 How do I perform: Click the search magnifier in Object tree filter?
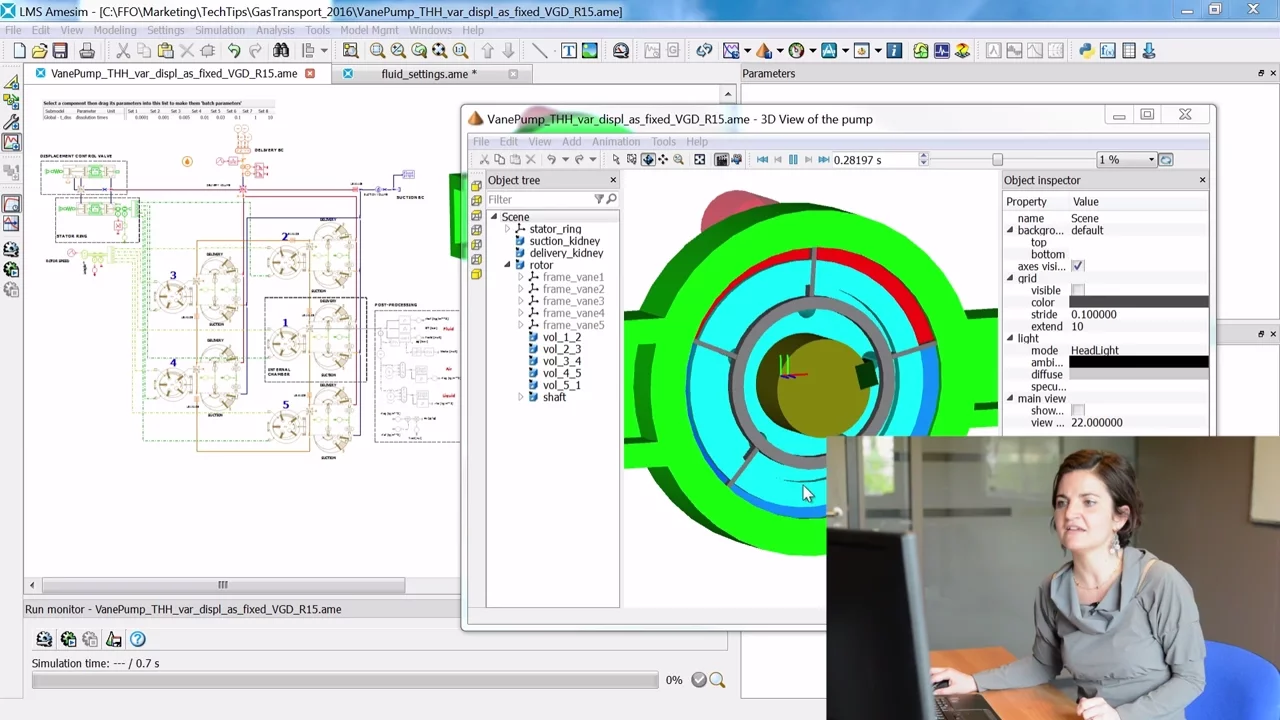611,199
